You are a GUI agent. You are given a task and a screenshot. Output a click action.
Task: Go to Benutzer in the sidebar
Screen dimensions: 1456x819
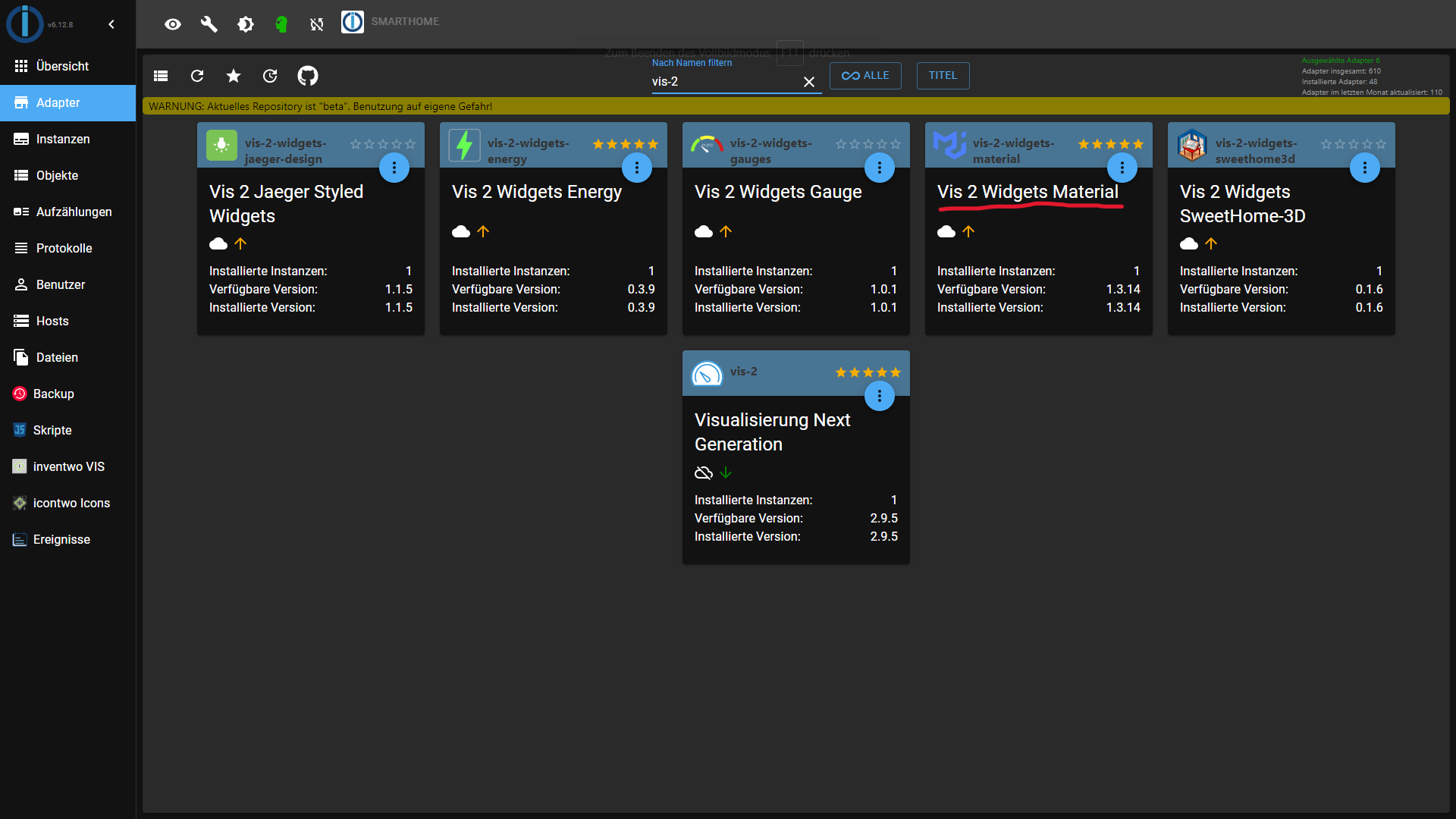coord(68,285)
